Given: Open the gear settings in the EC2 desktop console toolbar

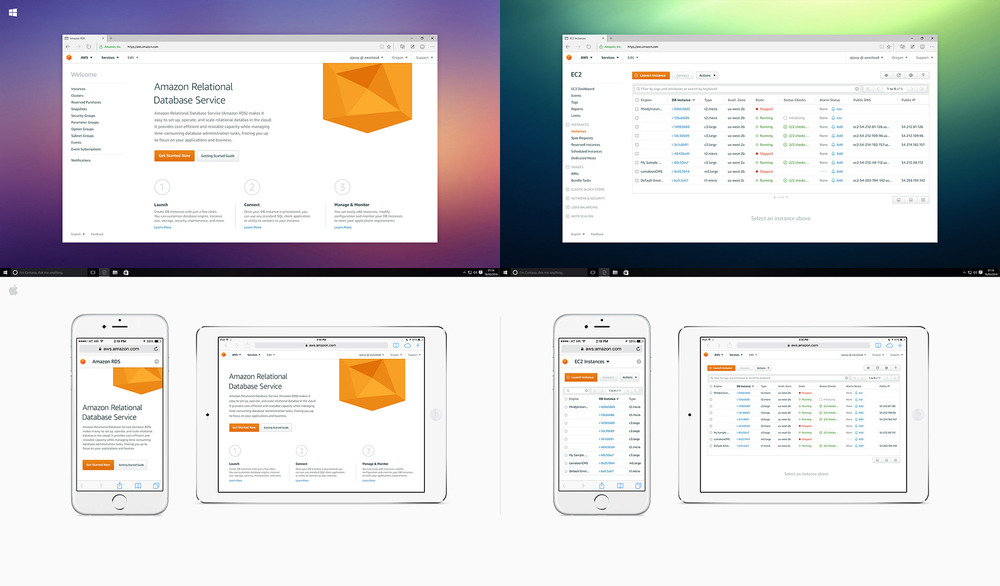Looking at the screenshot, I should point(911,75).
